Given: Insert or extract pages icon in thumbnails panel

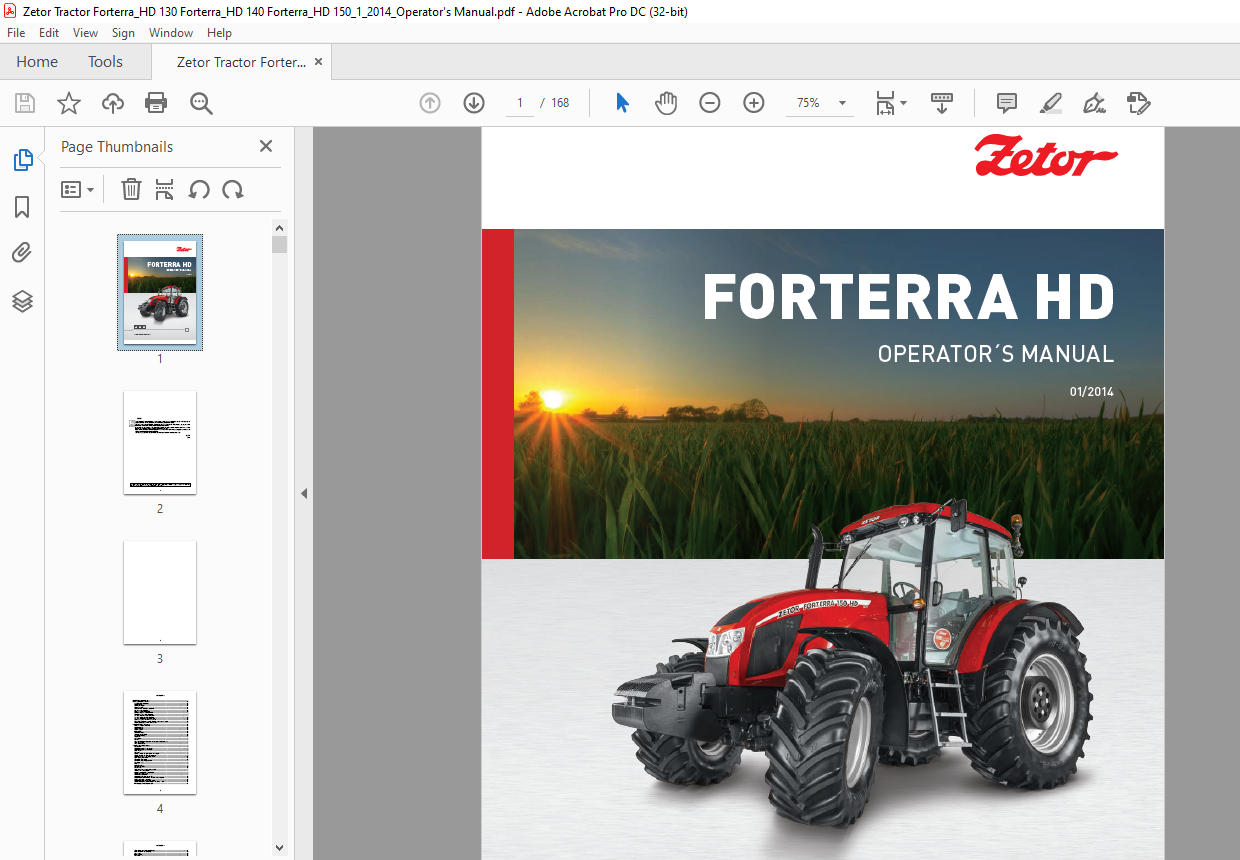Looking at the screenshot, I should click(x=165, y=189).
